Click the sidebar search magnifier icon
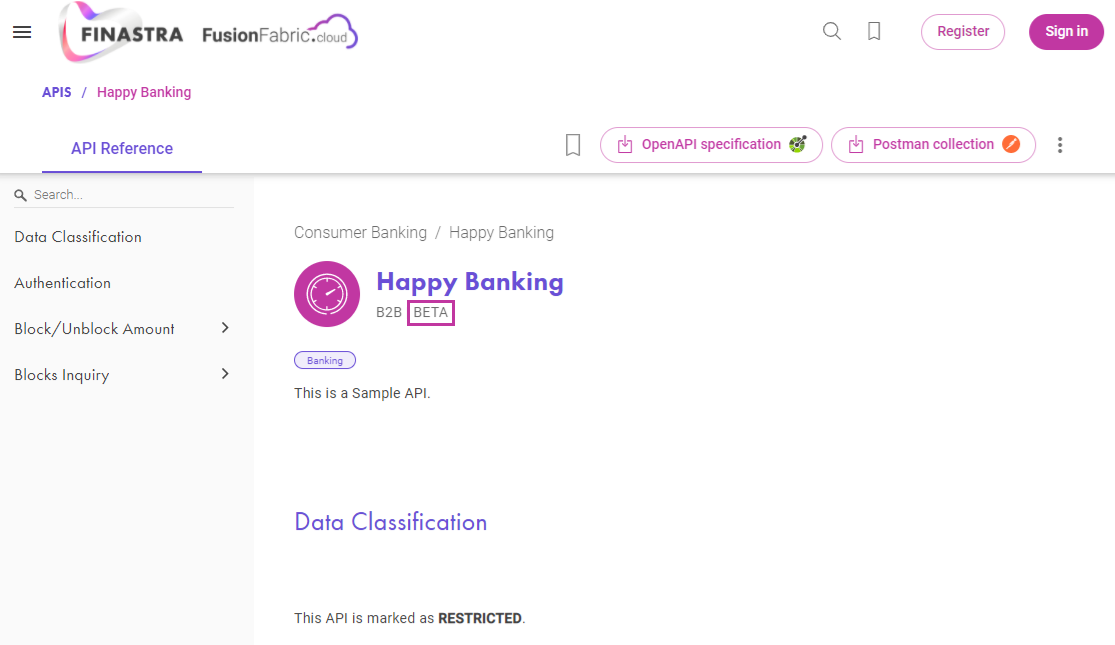 21,195
